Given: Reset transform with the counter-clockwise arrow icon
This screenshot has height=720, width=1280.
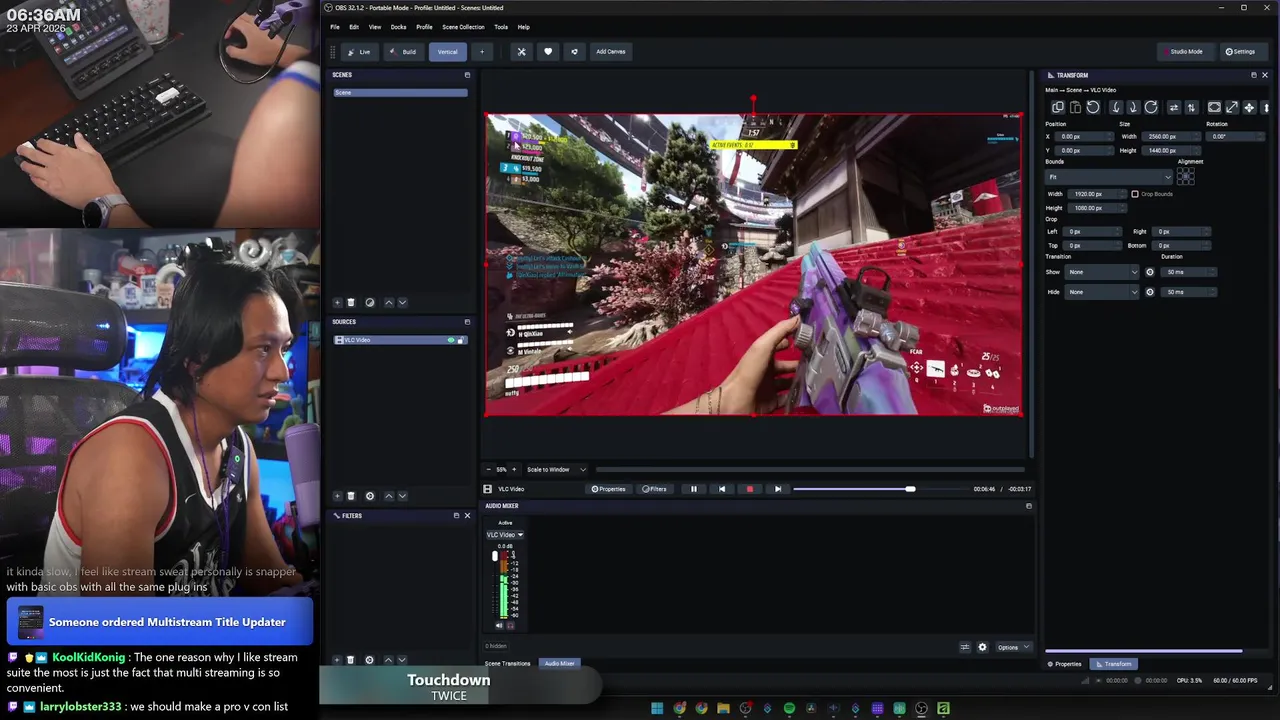Looking at the screenshot, I should 1093,107.
